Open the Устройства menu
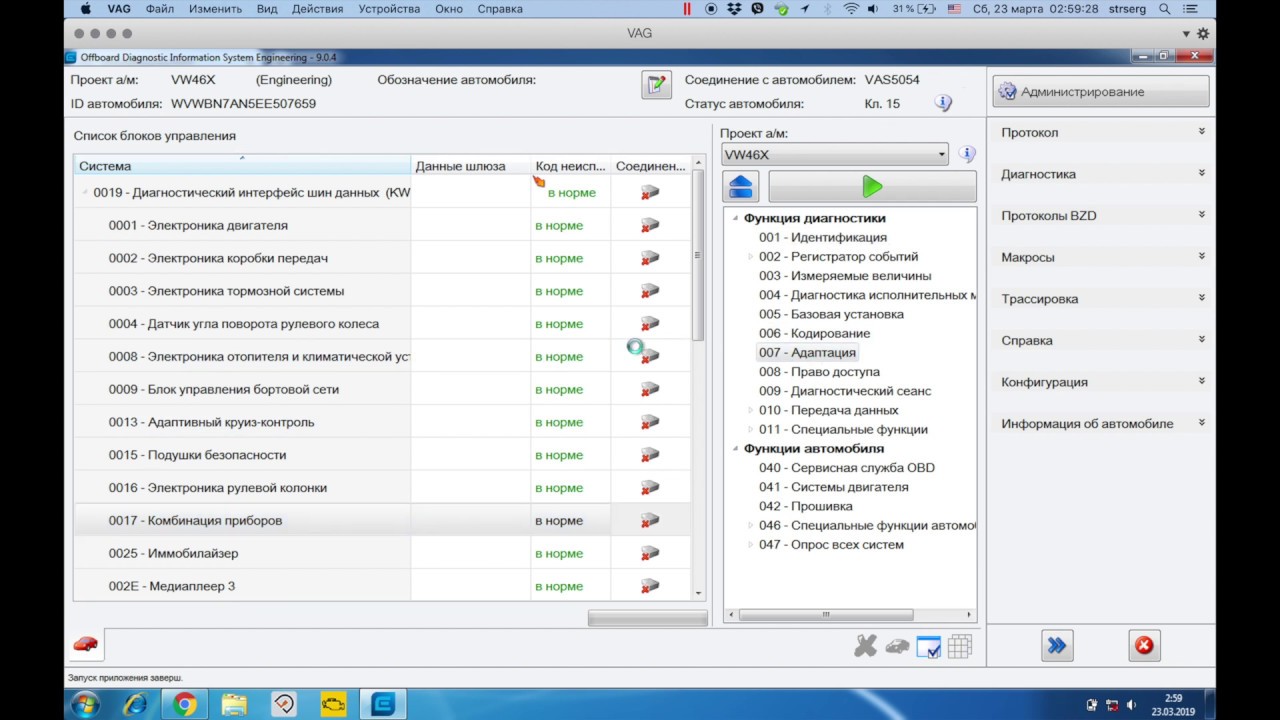Image resolution: width=1280 pixels, height=720 pixels. click(388, 9)
